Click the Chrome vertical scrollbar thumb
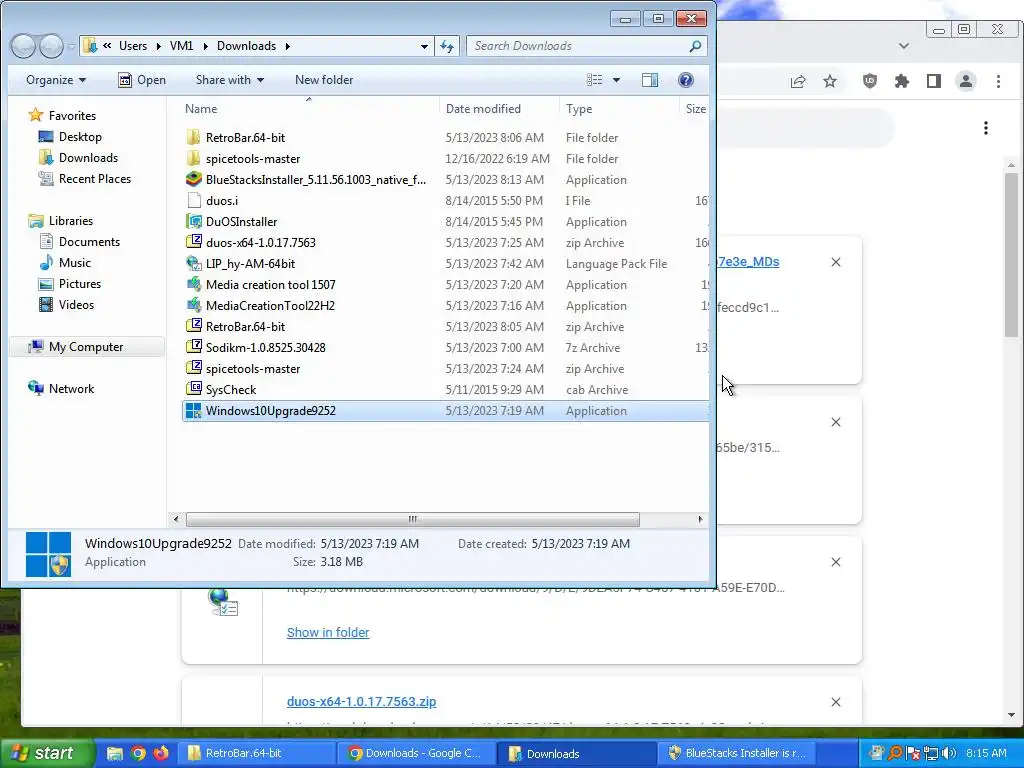Viewport: 1024px width, 768px height. click(1012, 255)
